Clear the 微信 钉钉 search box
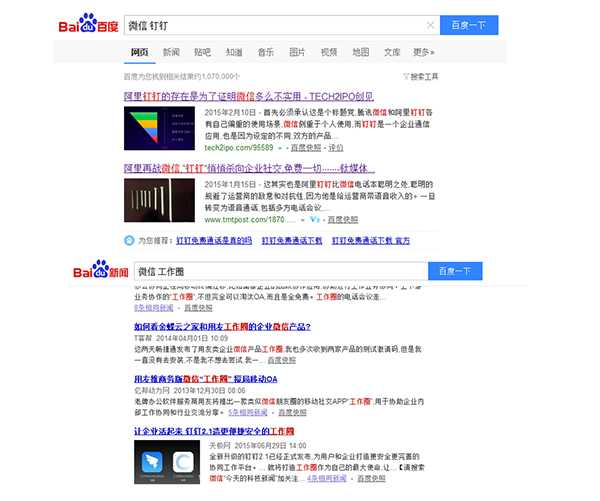 tap(430, 25)
